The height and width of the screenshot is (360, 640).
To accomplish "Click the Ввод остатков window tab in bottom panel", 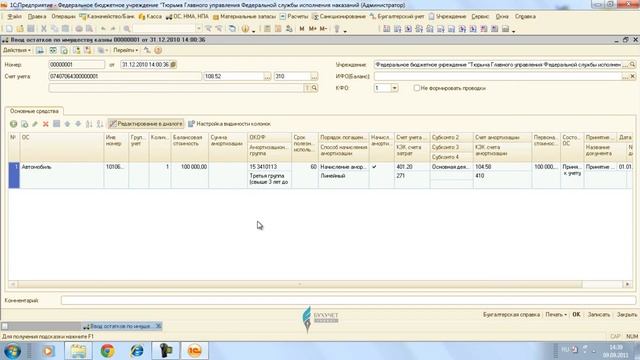I will 122,326.
